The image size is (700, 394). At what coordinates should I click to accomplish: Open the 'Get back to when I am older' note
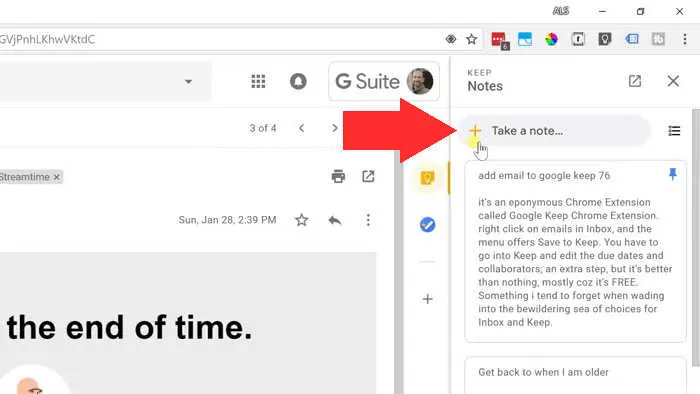tap(575, 375)
